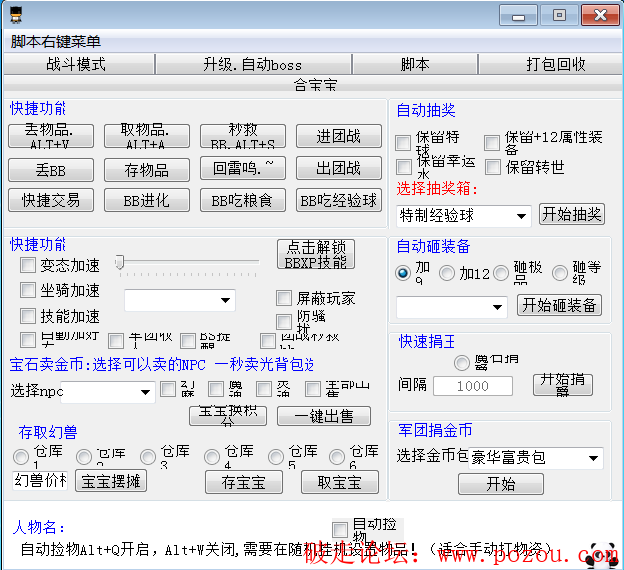Image resolution: width=624 pixels, height=570 pixels.
Task: Click the acceleration speed slider
Action: click(190, 263)
